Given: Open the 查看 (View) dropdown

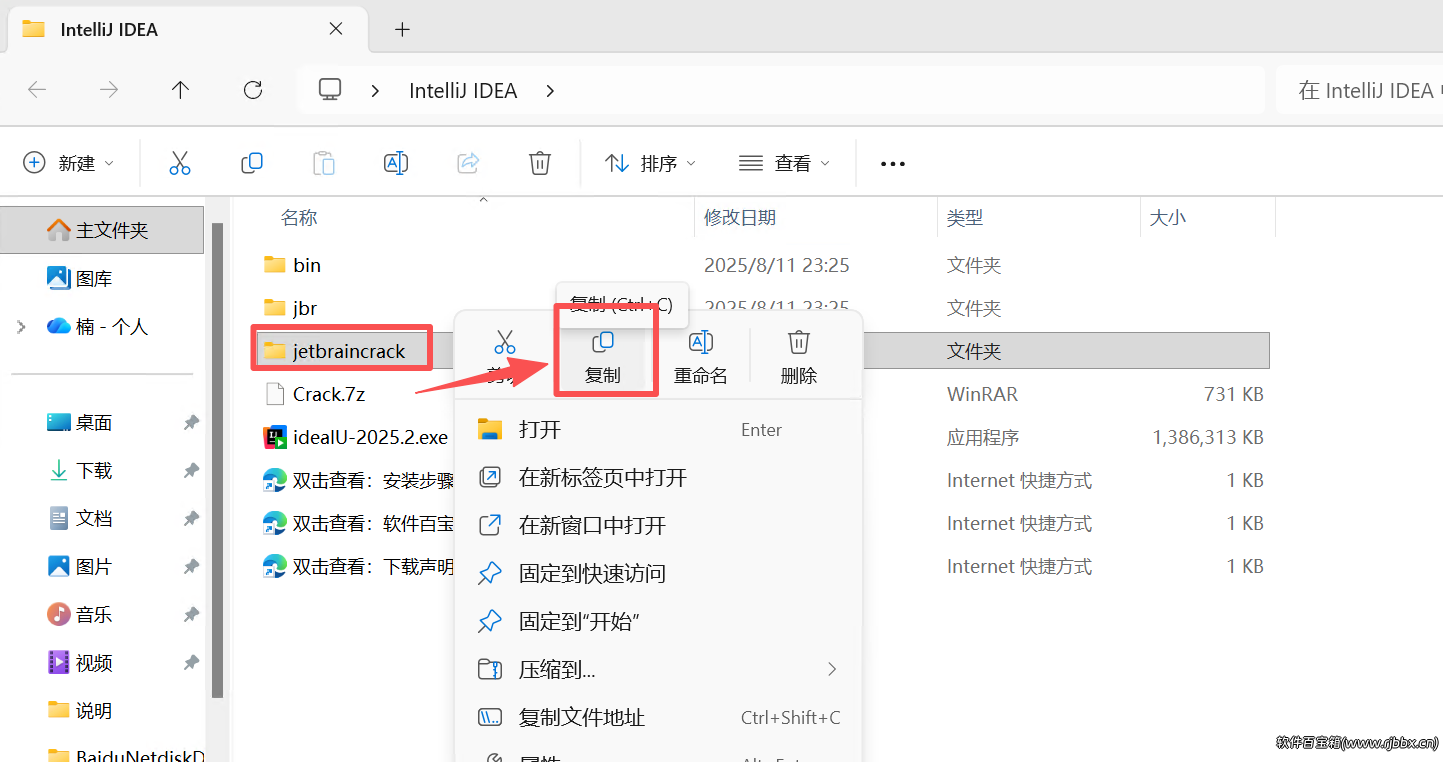Looking at the screenshot, I should tap(784, 163).
